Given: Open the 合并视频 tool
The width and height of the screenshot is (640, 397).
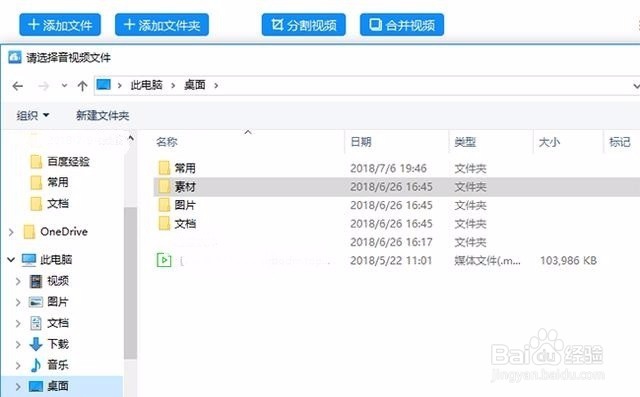Looking at the screenshot, I should point(402,25).
